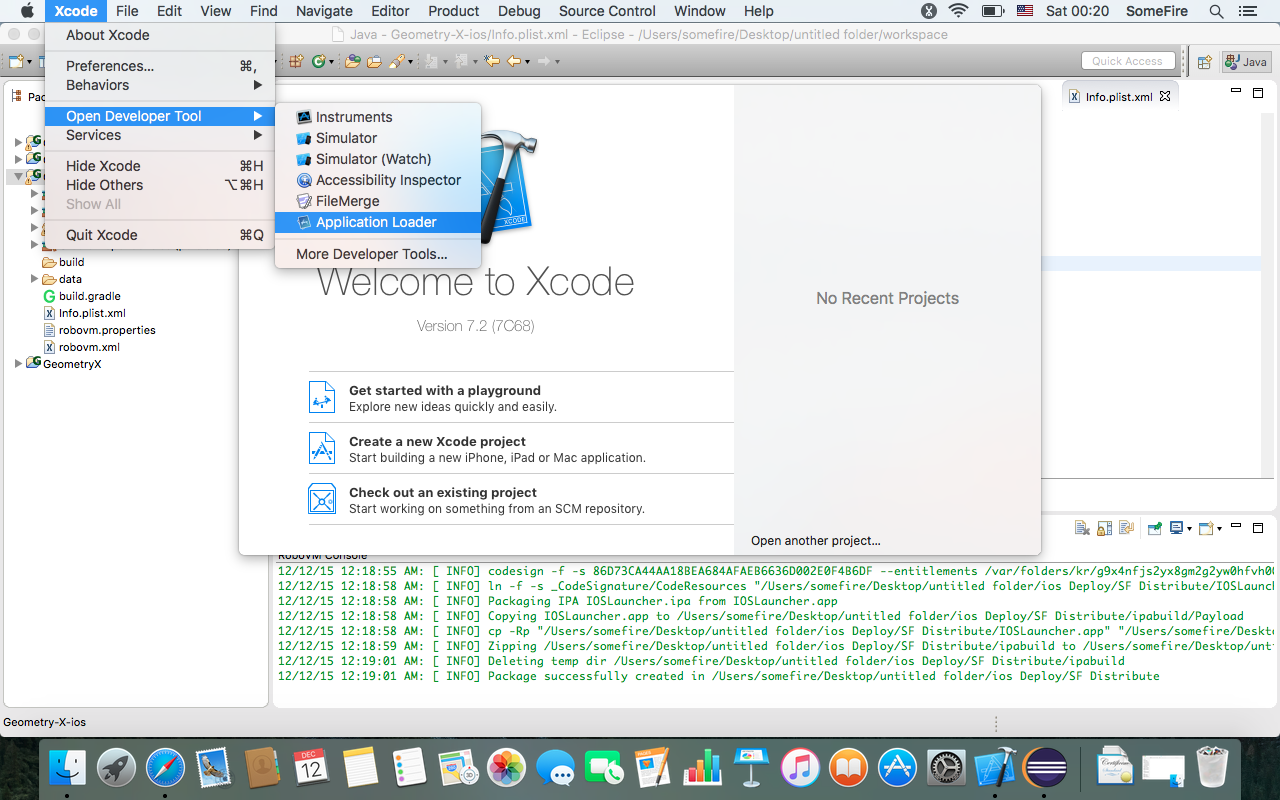1280x800 pixels.
Task: Open Eclipse from the Dock
Action: coord(1044,768)
